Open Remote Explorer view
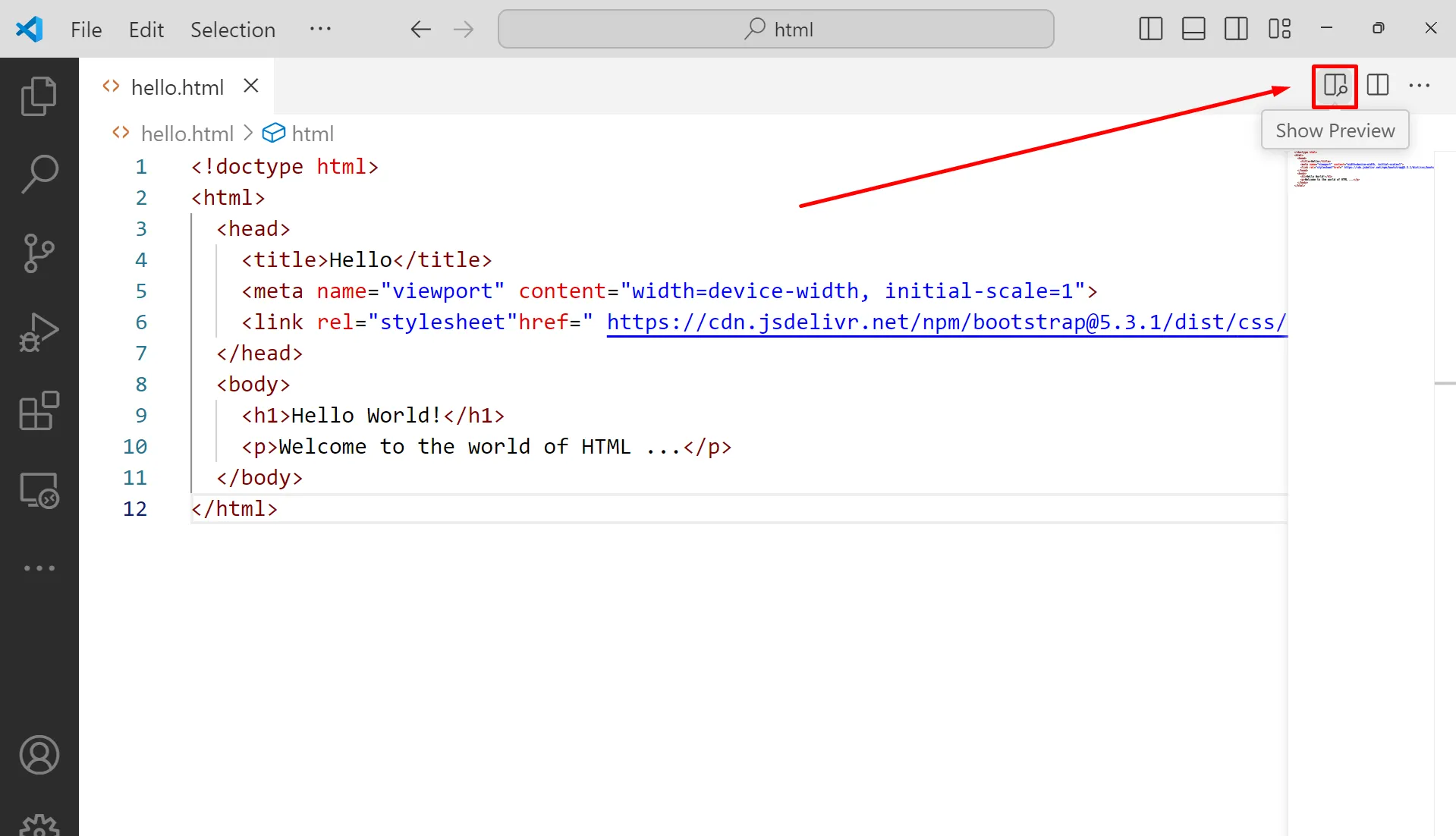Viewport: 1456px width, 836px height. pyautogui.click(x=39, y=490)
